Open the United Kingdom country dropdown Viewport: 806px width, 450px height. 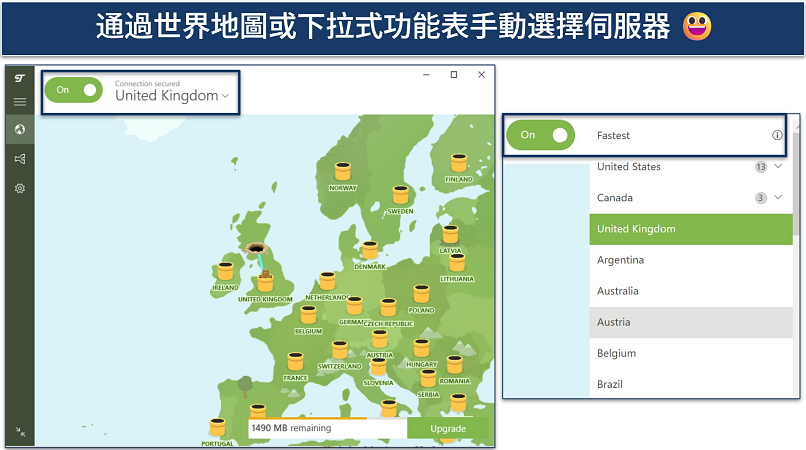click(172, 96)
